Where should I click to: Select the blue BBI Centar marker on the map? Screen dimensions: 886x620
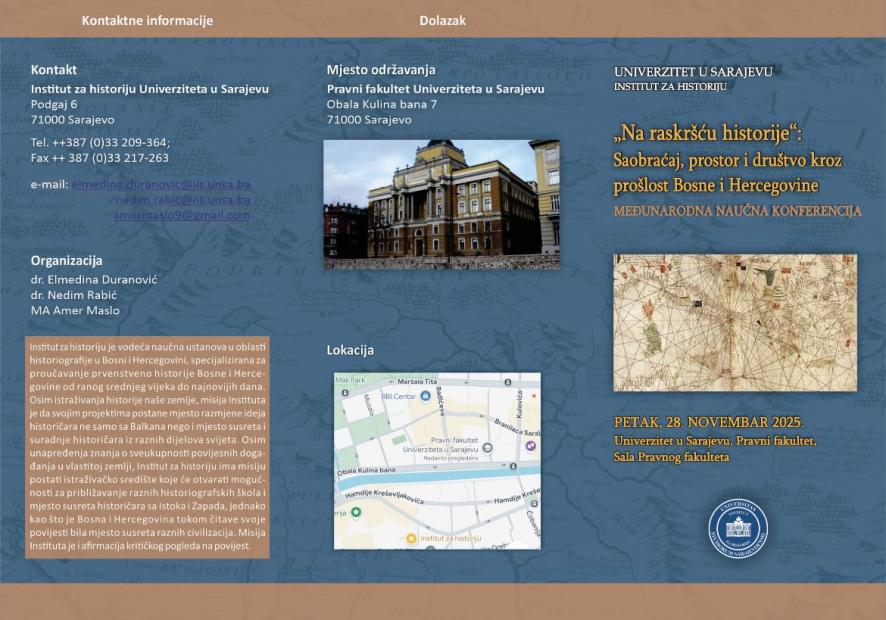tap(424, 397)
